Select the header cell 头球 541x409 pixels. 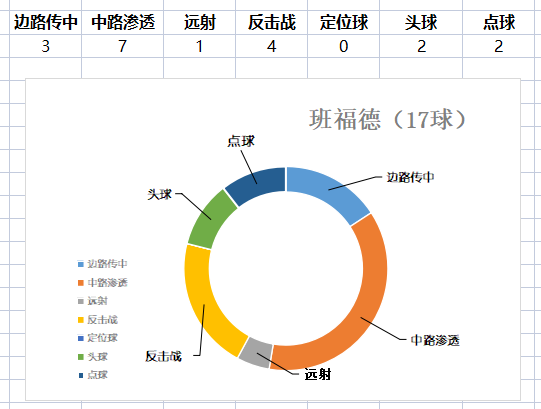pyautogui.click(x=421, y=22)
